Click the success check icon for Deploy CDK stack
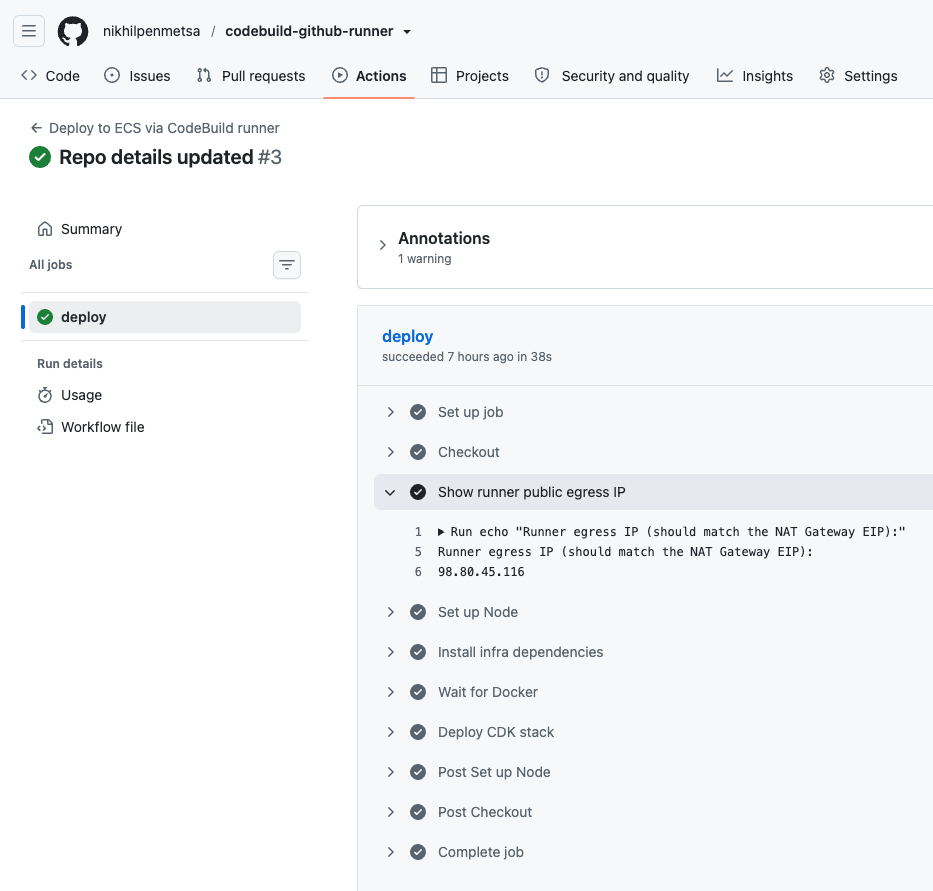This screenshot has height=891, width=933. click(x=418, y=732)
